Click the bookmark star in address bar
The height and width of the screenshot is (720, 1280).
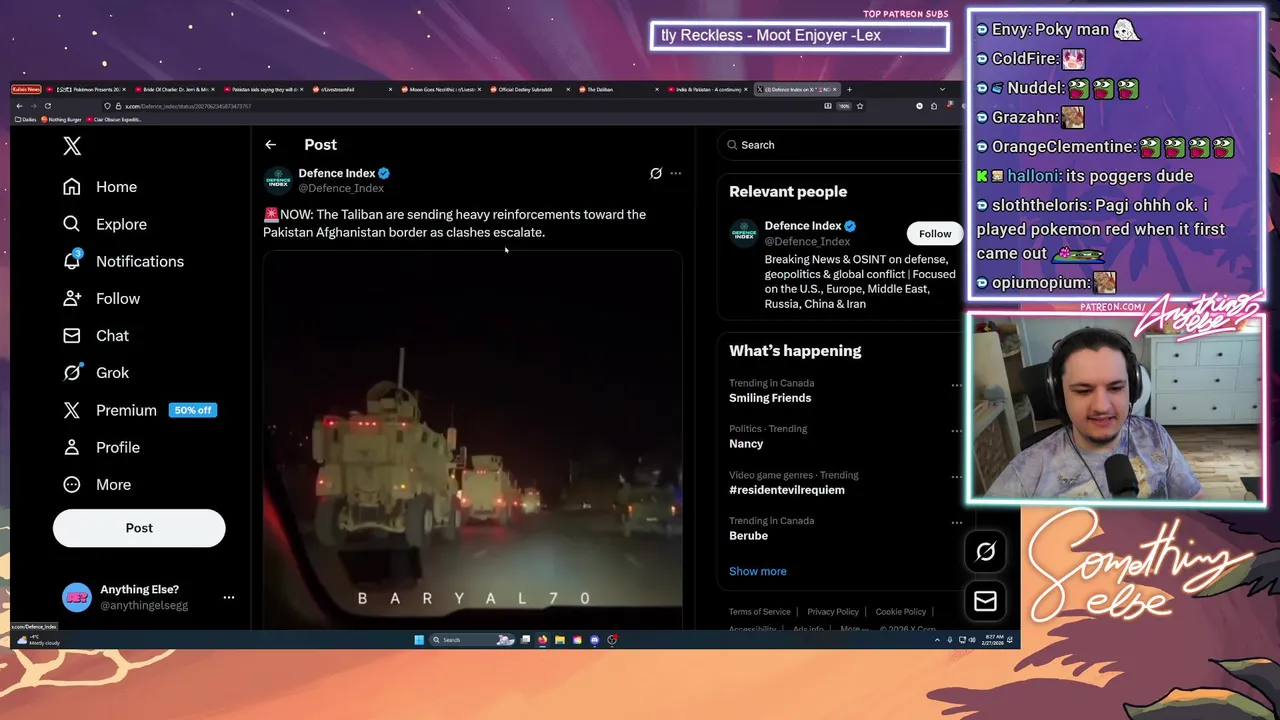[x=859, y=106]
